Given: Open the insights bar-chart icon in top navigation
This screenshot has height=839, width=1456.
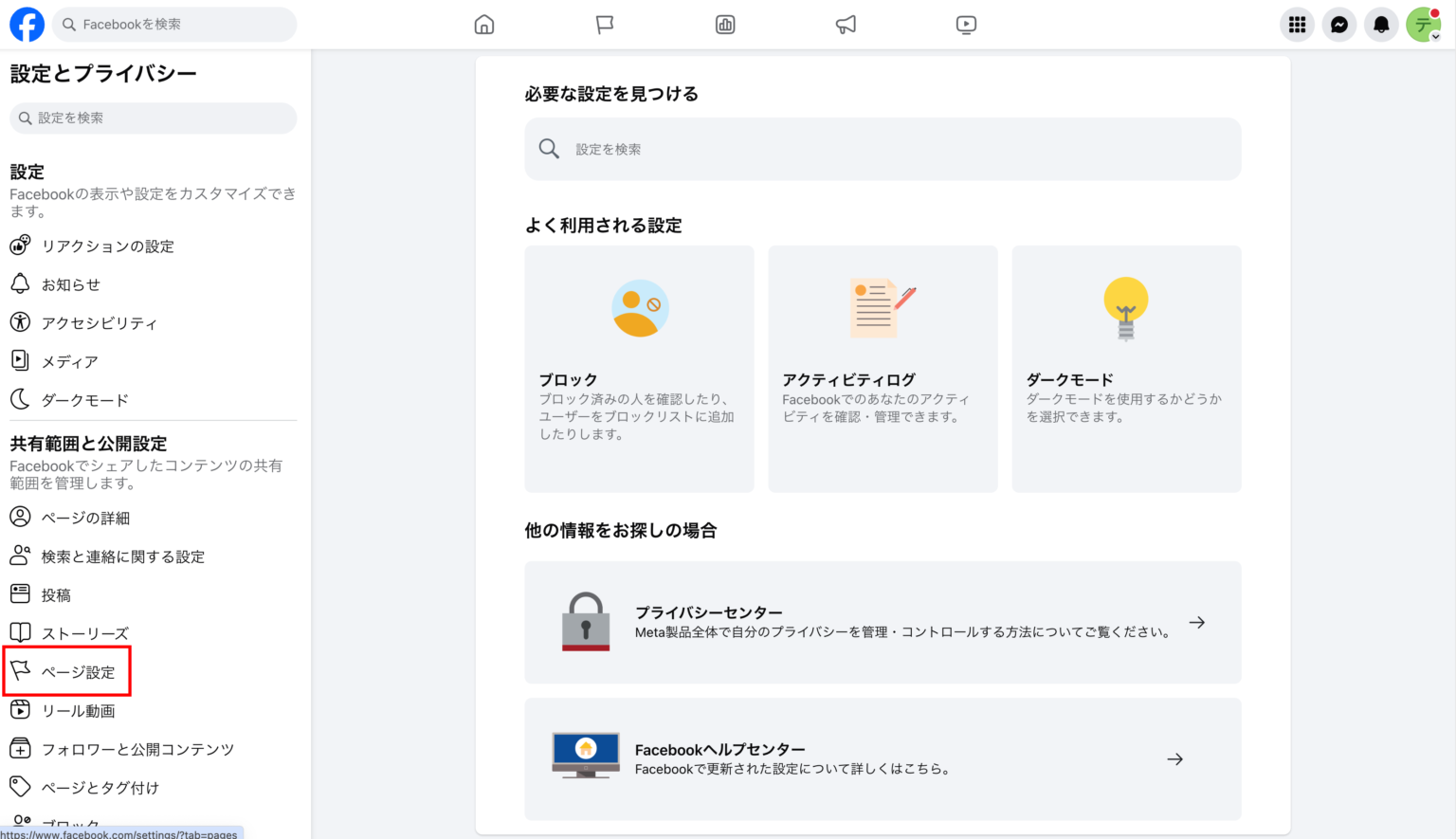Looking at the screenshot, I should pos(725,24).
